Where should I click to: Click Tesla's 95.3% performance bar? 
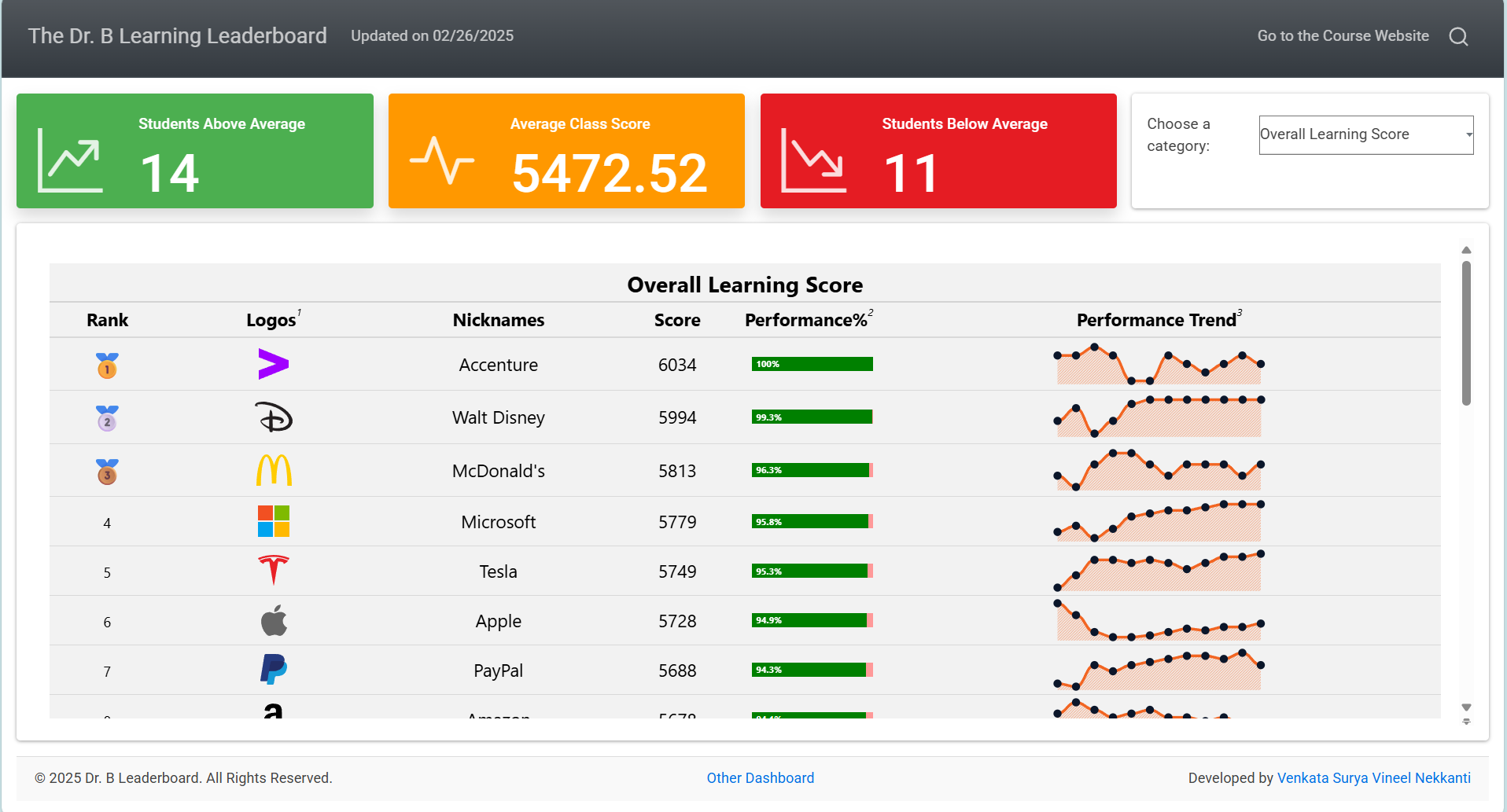tap(812, 571)
